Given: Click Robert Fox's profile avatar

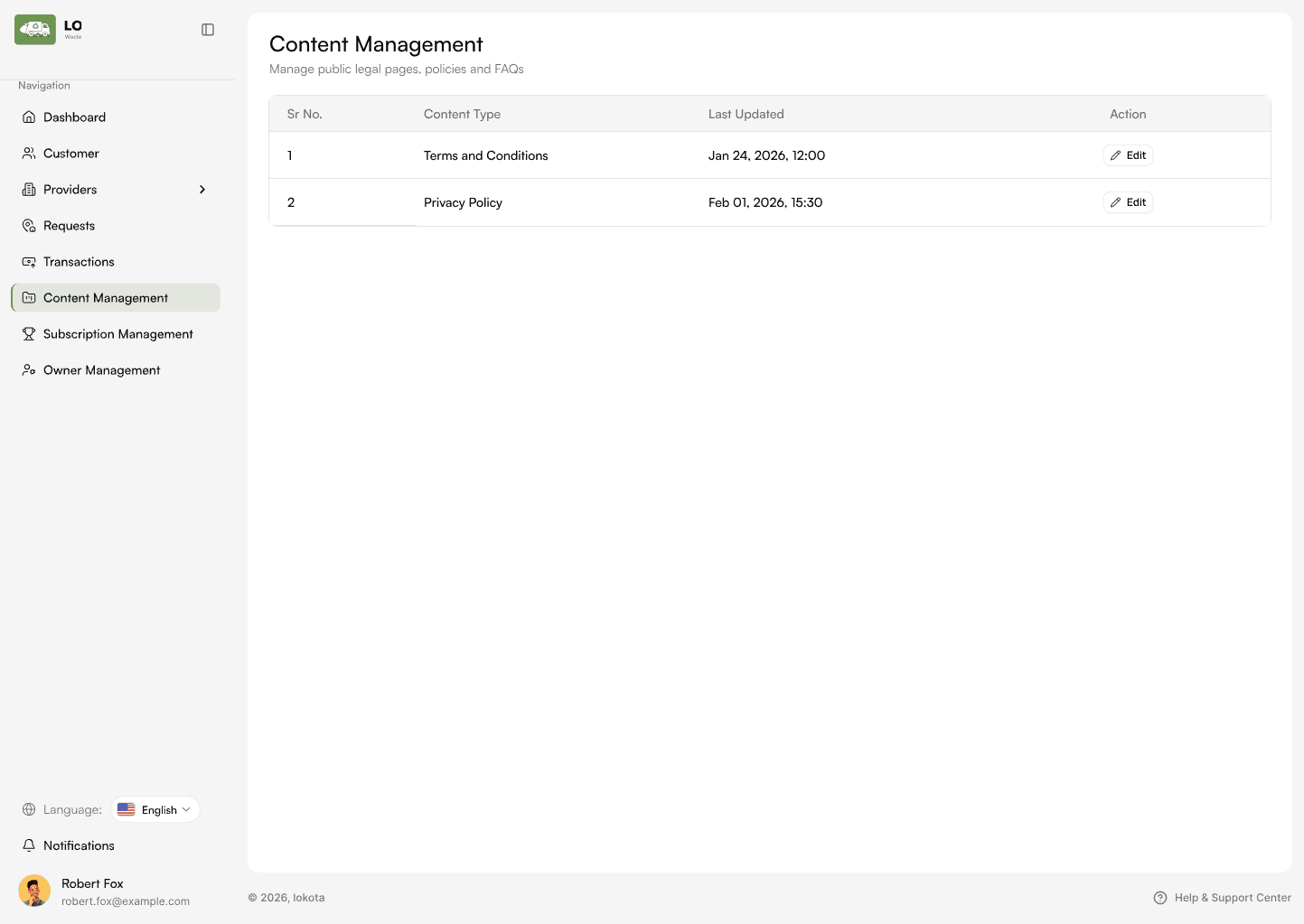Looking at the screenshot, I should pos(34,891).
